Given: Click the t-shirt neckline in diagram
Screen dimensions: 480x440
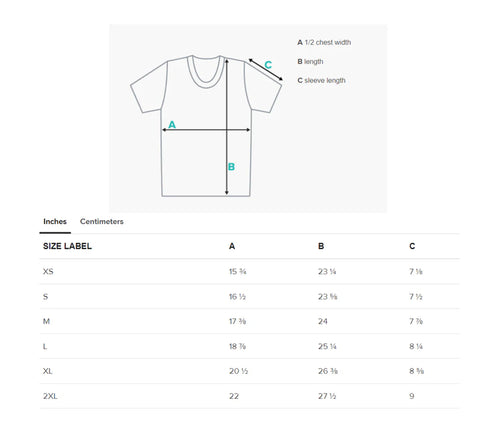Looking at the screenshot, I should 206,72.
